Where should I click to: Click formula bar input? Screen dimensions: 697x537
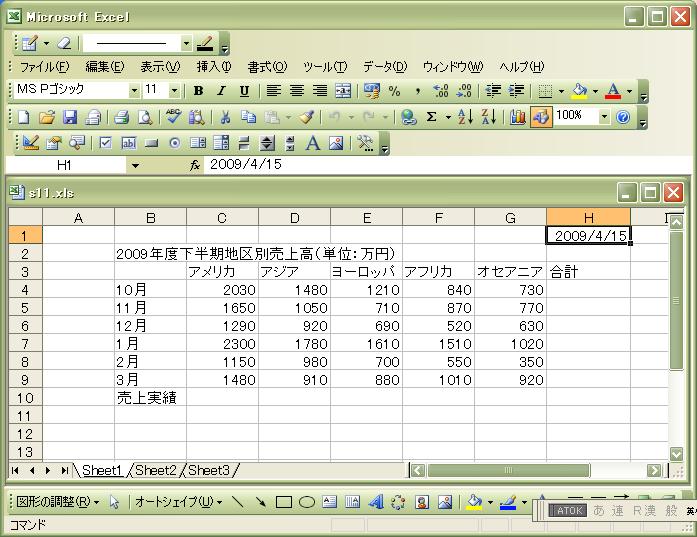[447, 165]
